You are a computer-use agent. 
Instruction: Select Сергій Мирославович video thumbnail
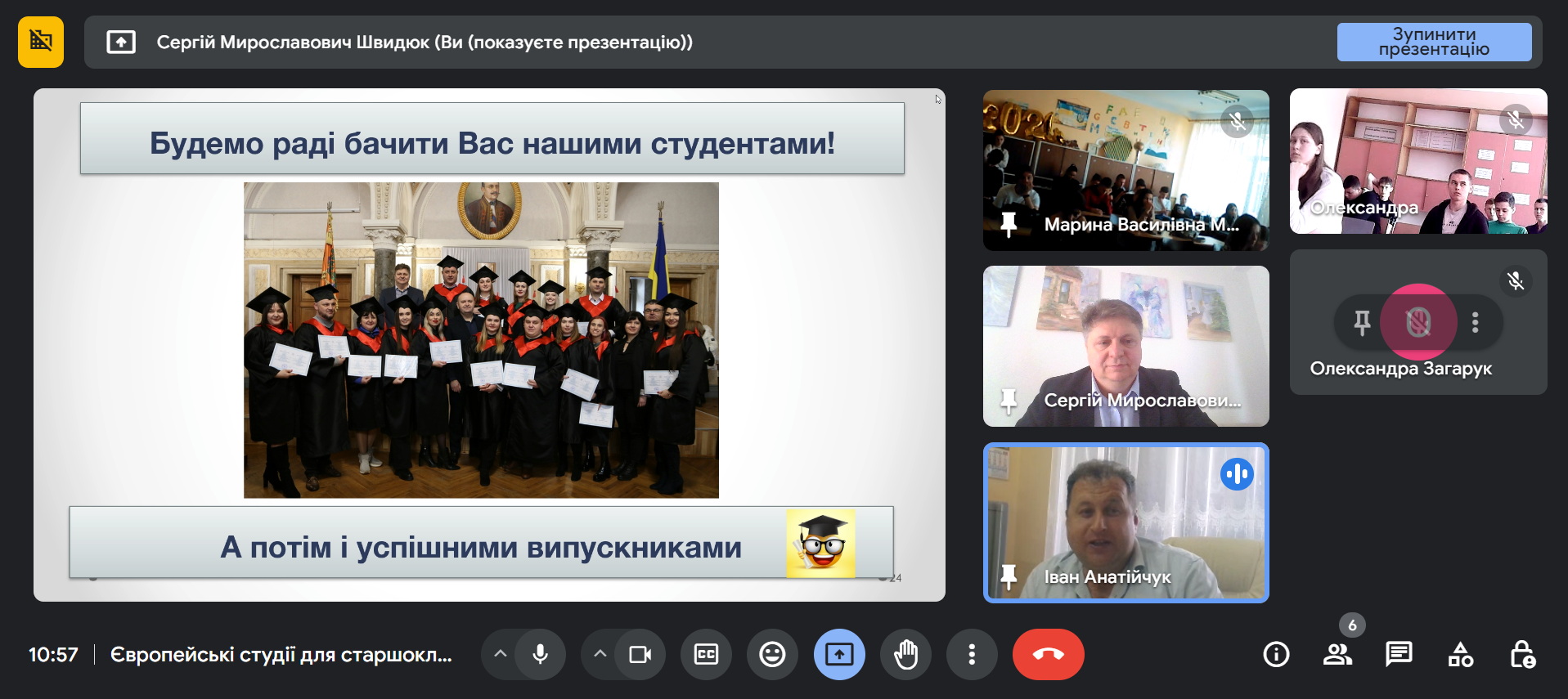(1126, 346)
